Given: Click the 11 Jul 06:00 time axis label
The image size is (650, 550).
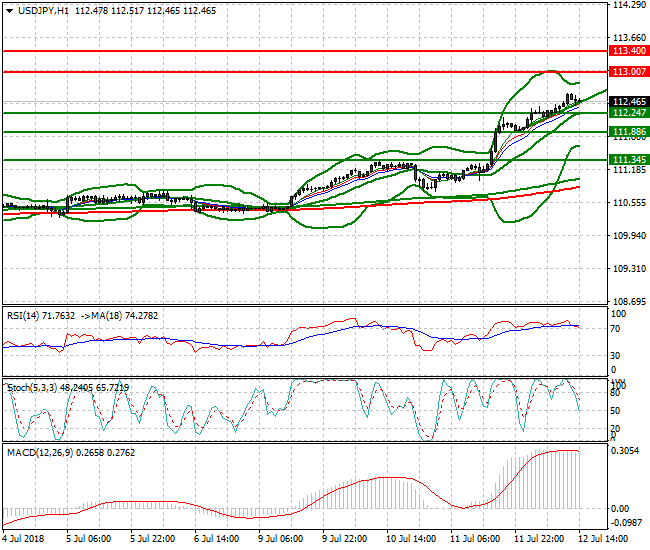Looking at the screenshot, I should coord(475,539).
